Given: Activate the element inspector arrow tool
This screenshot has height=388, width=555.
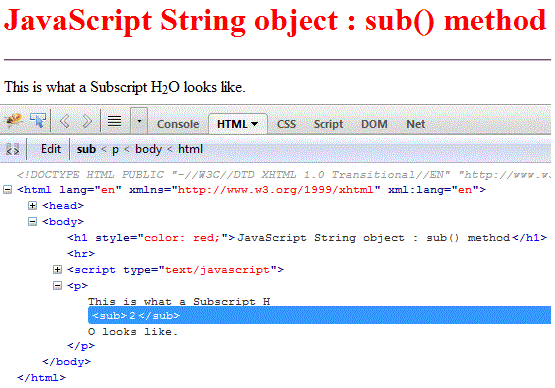Looking at the screenshot, I should click(x=38, y=120).
